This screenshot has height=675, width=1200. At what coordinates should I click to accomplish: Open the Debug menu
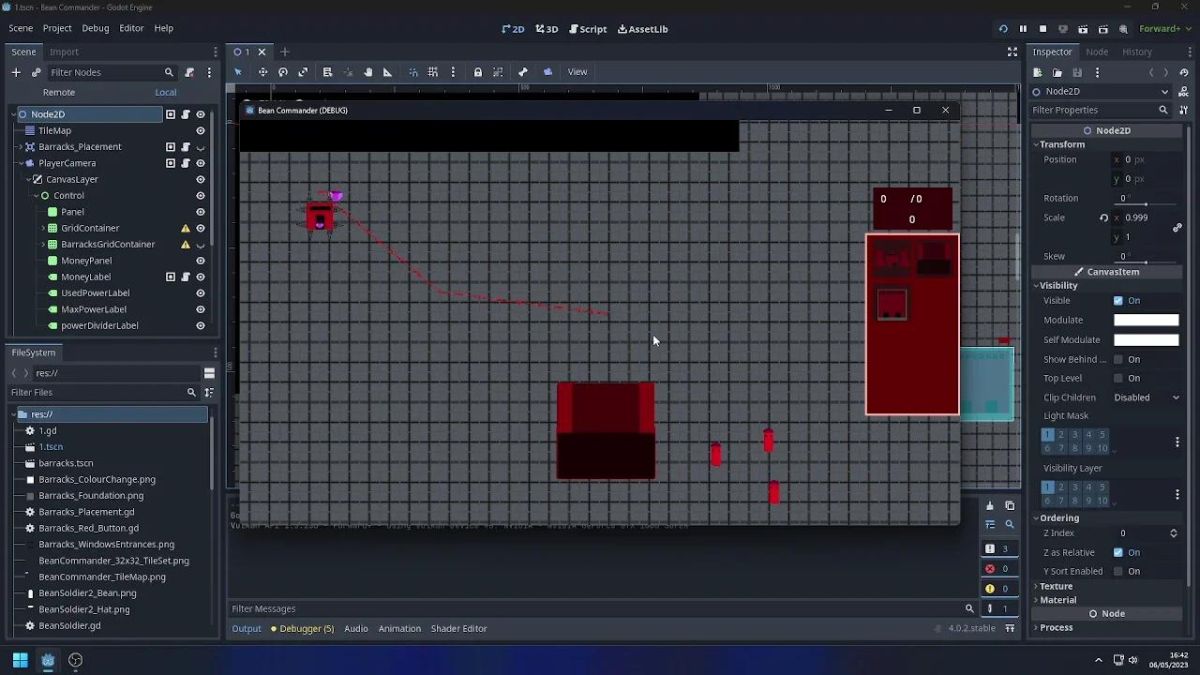coord(95,29)
